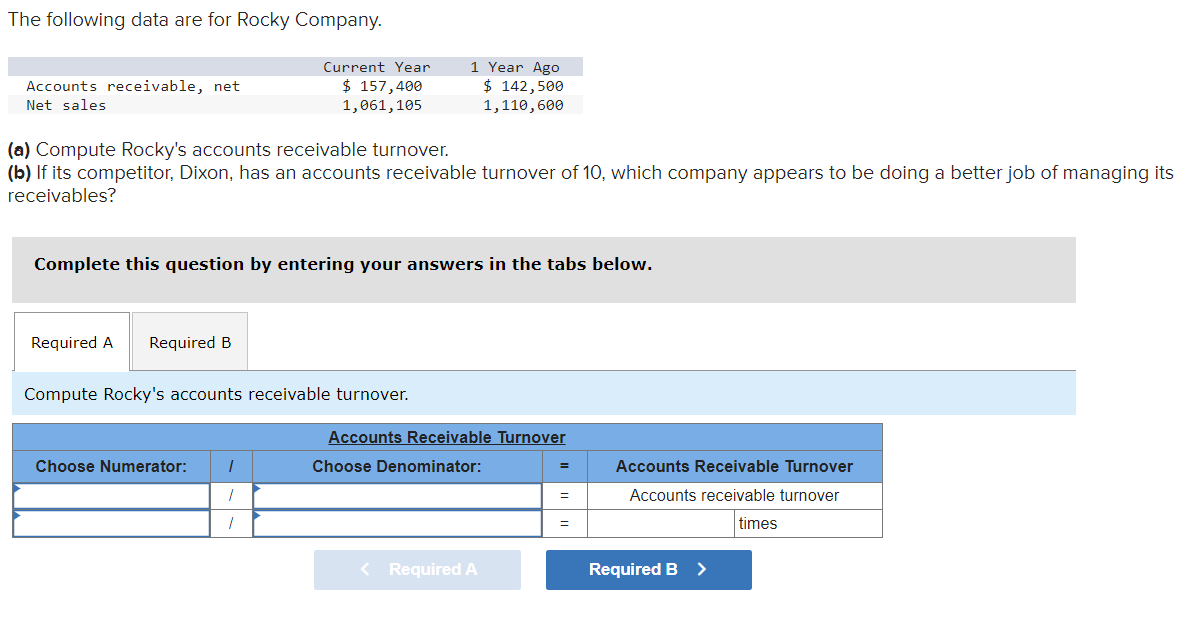Click the 'Accounts receivable turnover' result cell
This screenshot has width=1190, height=630.
(x=735, y=496)
